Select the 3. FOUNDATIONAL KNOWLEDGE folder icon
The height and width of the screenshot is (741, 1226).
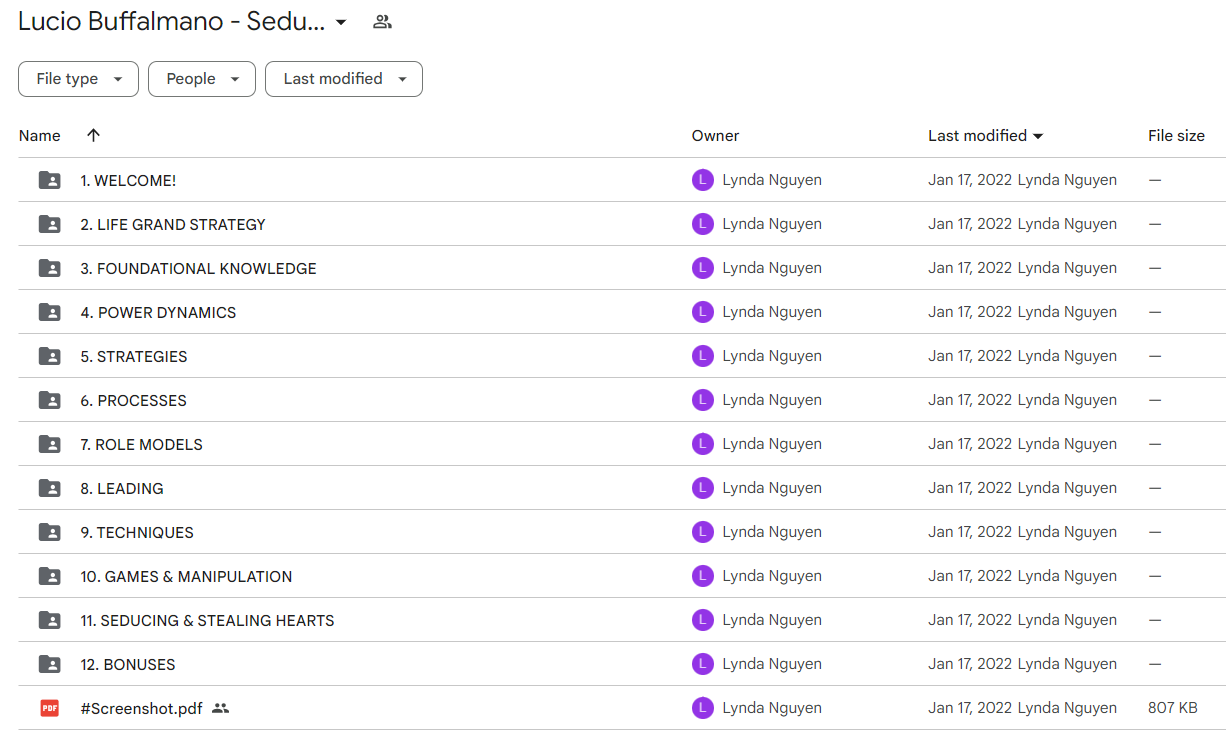pyautogui.click(x=49, y=268)
